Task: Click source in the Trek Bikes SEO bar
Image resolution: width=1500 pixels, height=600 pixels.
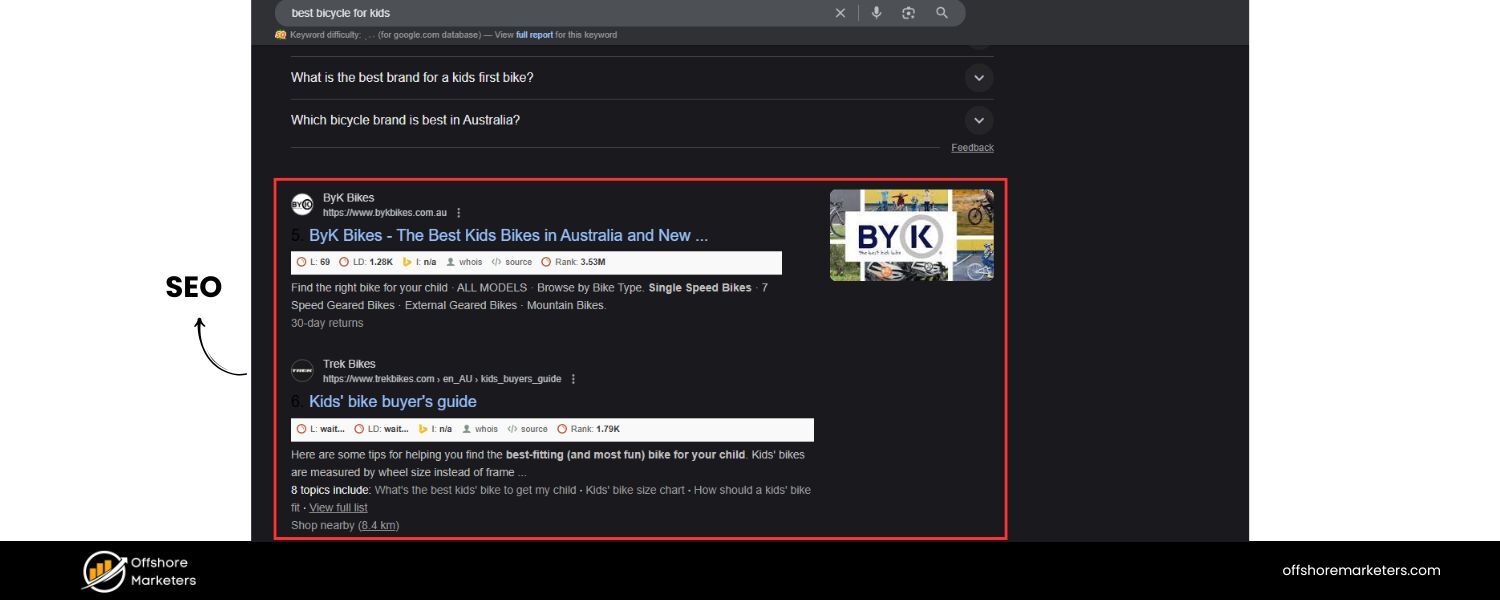Action: coord(534,429)
